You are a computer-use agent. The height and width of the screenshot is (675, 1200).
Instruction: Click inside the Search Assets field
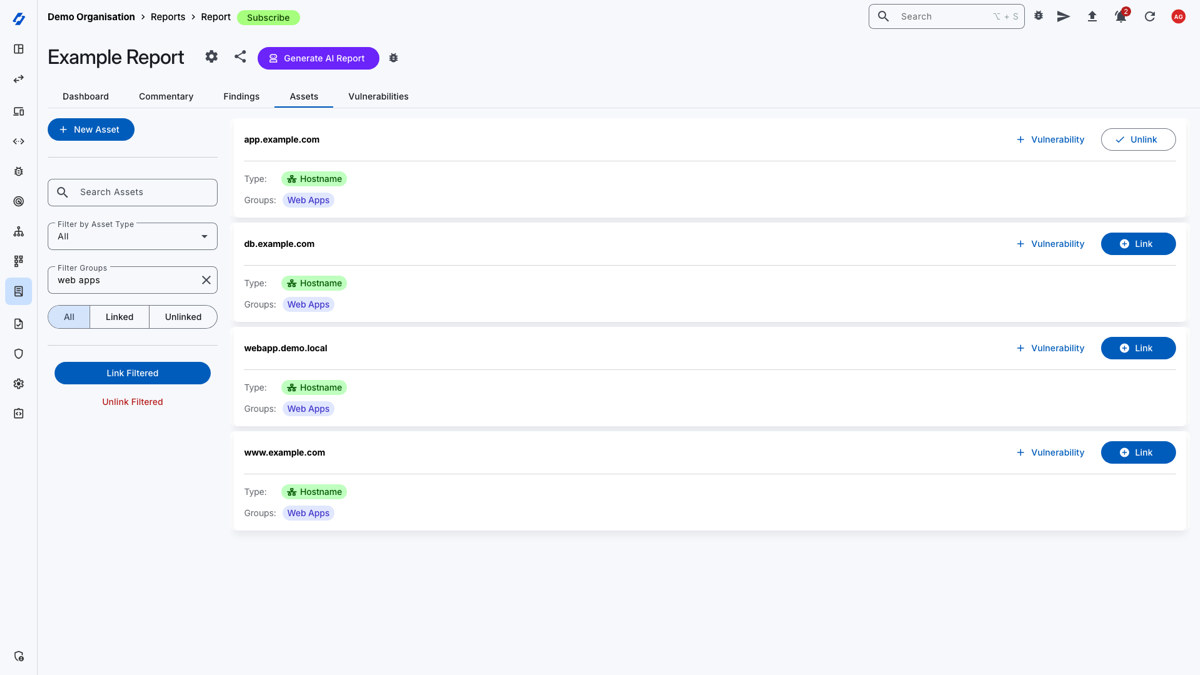[x=132, y=192]
